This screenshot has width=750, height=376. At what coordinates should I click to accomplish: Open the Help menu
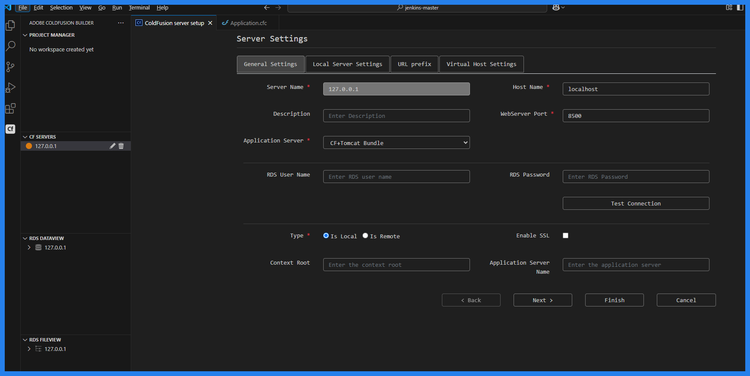[162, 8]
